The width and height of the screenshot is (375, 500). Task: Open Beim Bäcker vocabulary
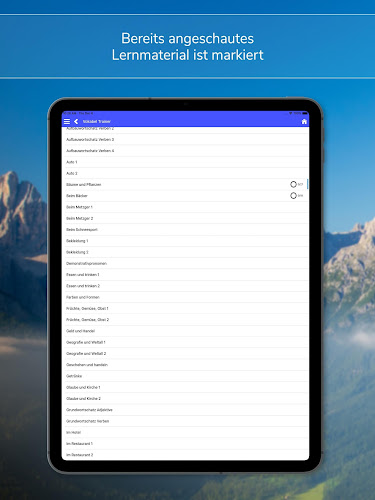tap(185, 196)
